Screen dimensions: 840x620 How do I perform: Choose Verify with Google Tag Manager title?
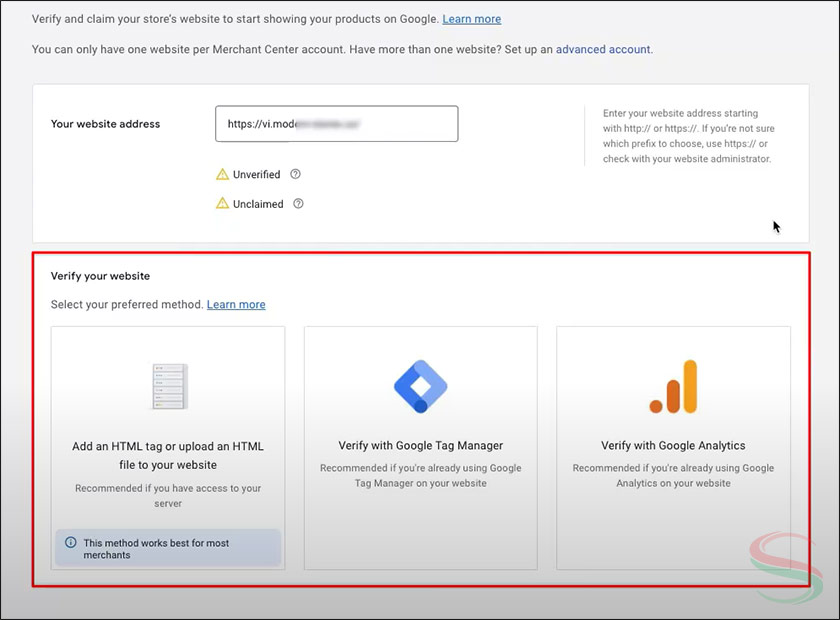(420, 445)
